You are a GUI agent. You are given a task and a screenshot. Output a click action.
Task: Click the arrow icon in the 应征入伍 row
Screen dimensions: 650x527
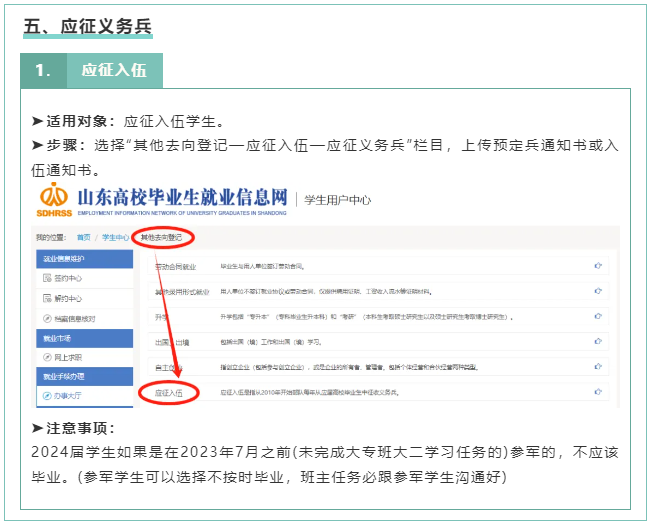tap(598, 393)
